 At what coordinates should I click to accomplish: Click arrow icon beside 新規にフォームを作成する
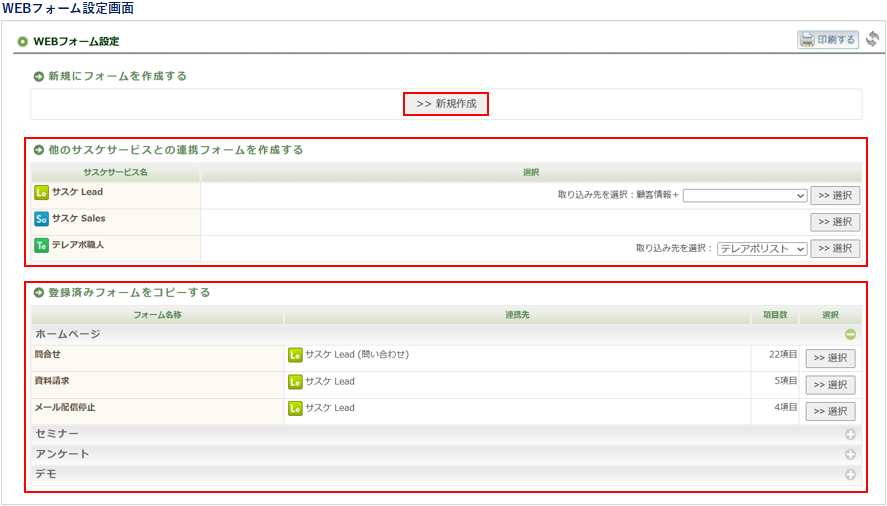point(38,76)
